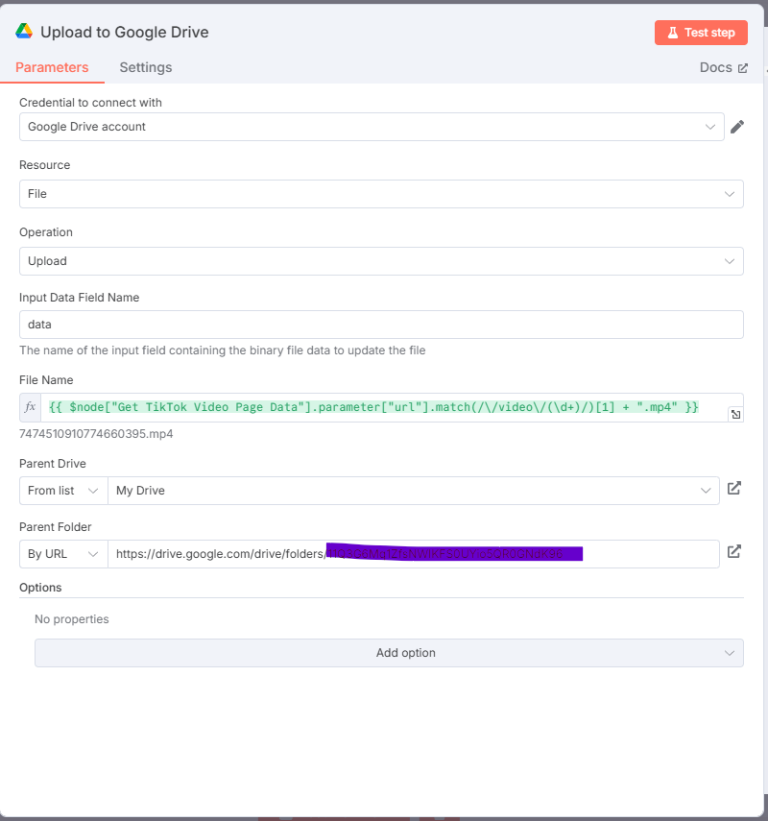Open the By URL selector for Parent Folder
The image size is (768, 821).
pos(62,553)
